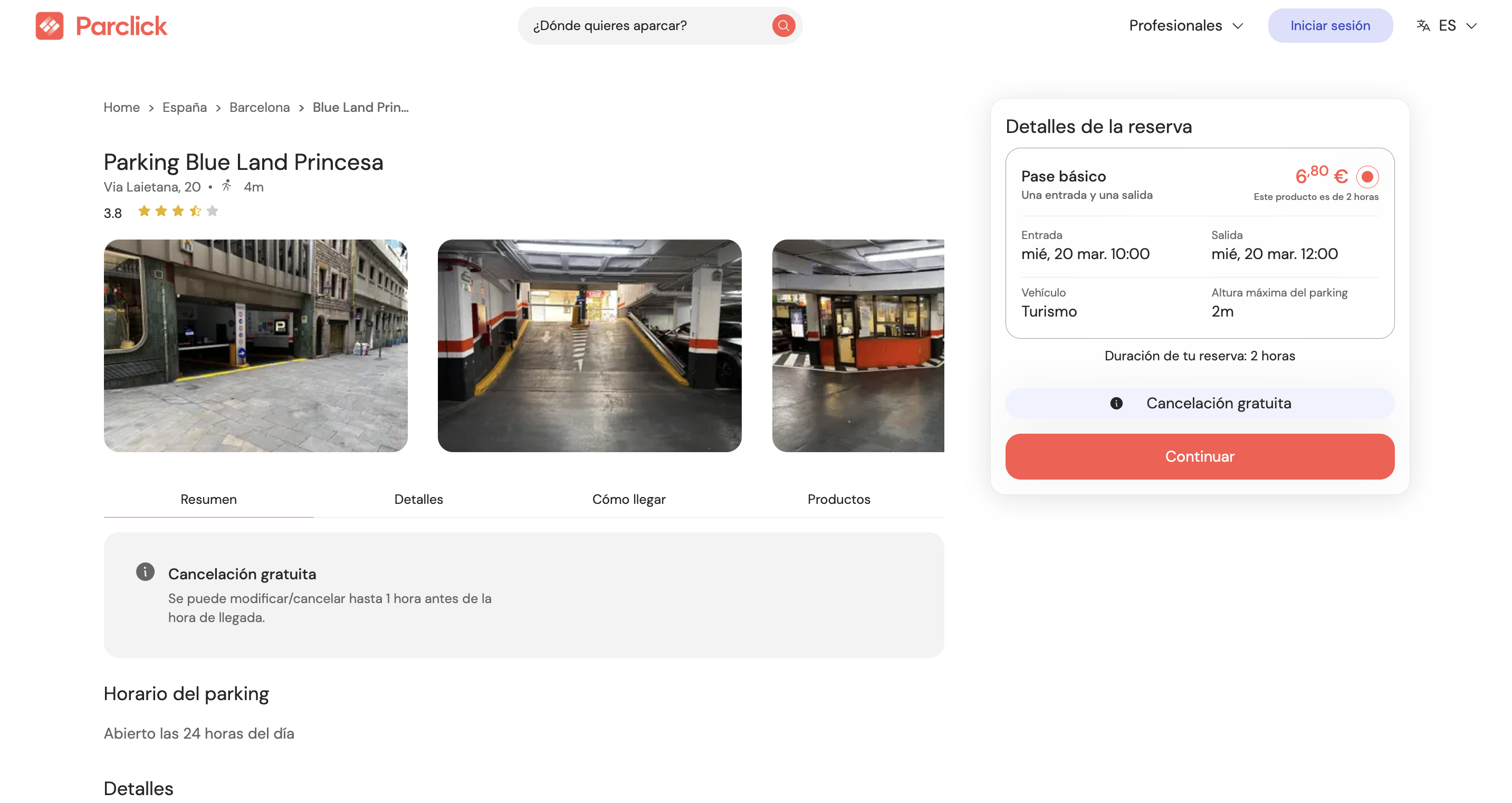Select the Turismo vehicle option
Image resolution: width=1512 pixels, height=803 pixels.
(1049, 311)
